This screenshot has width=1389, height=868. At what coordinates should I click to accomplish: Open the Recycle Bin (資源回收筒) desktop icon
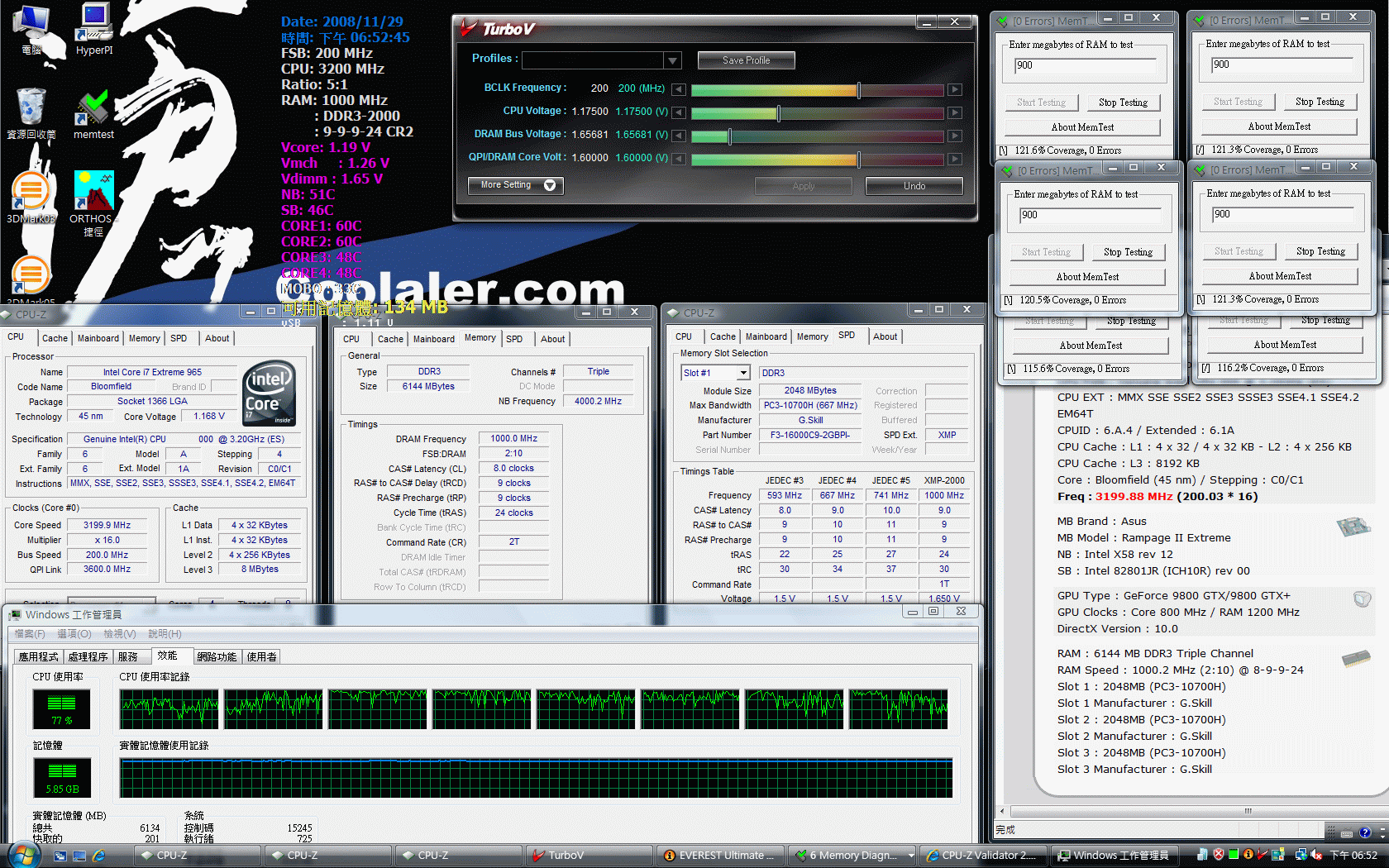tap(31, 113)
